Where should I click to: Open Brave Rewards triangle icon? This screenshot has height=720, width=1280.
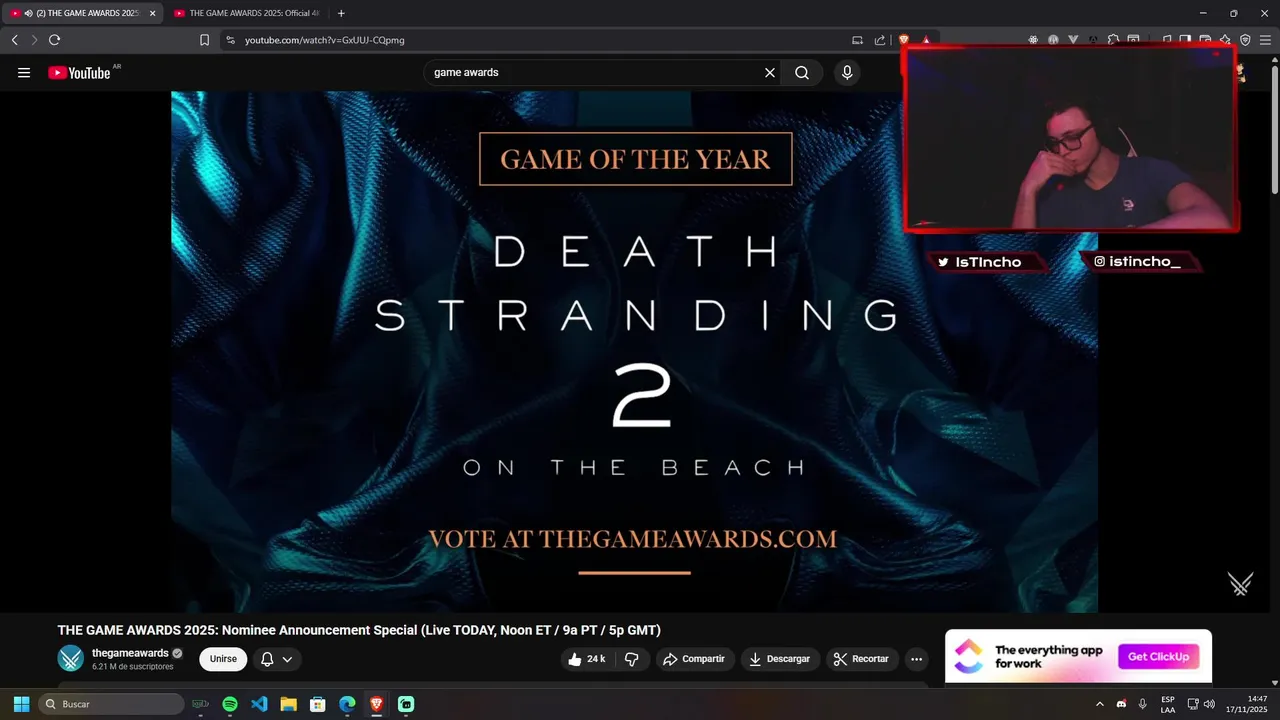[926, 40]
